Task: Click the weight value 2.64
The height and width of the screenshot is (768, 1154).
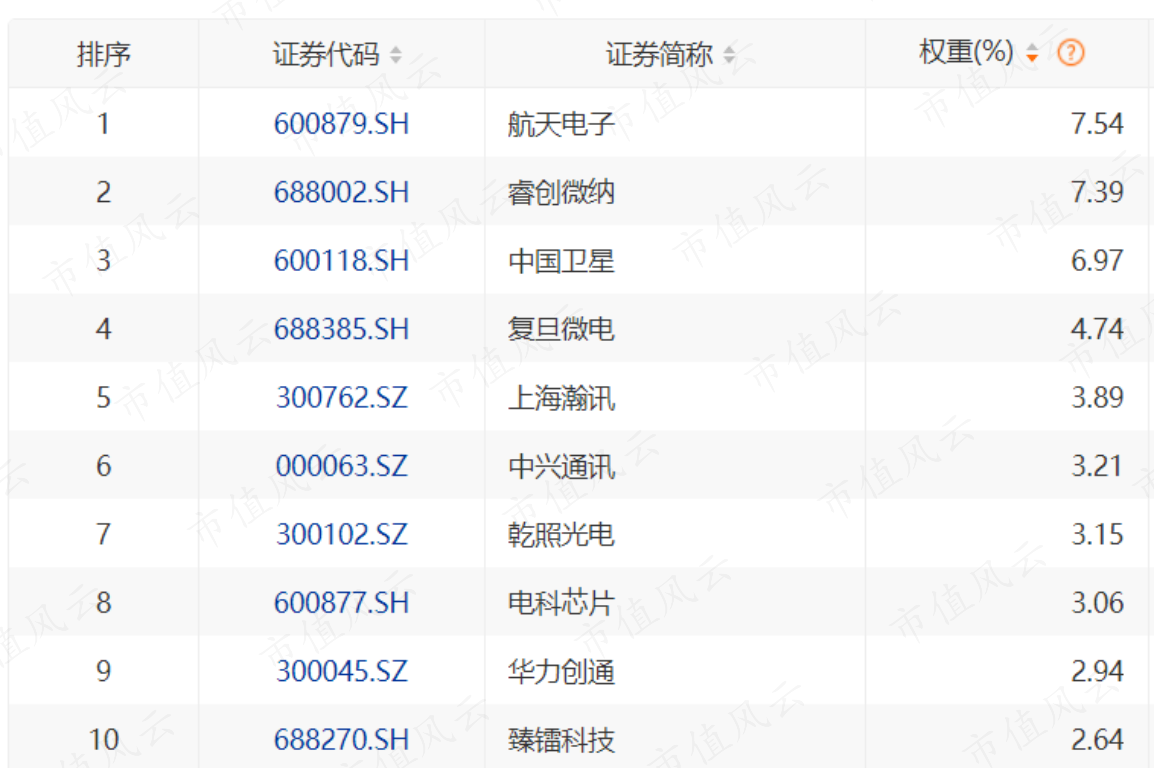Action: pos(1097,739)
